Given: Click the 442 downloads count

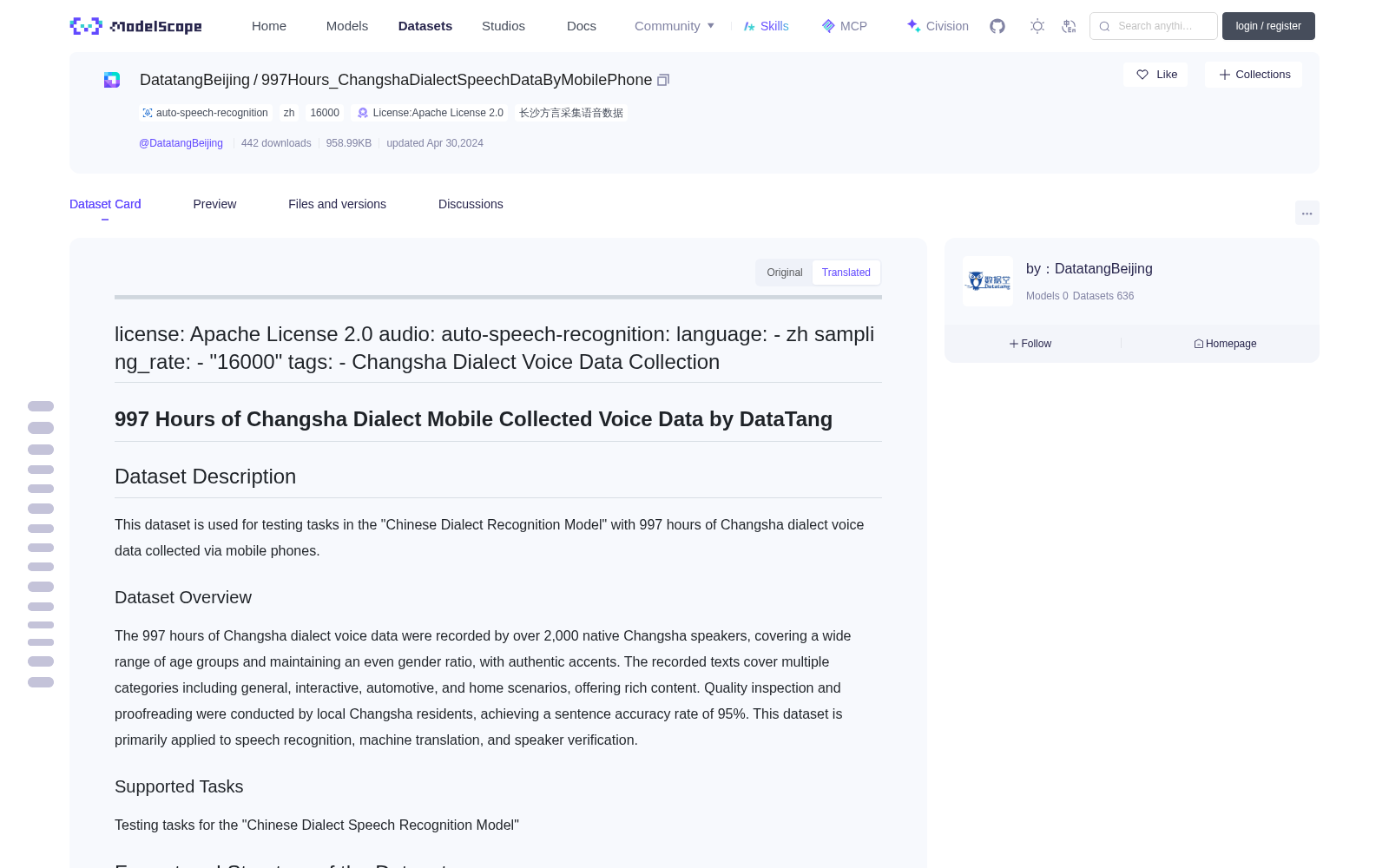Looking at the screenshot, I should [x=276, y=143].
